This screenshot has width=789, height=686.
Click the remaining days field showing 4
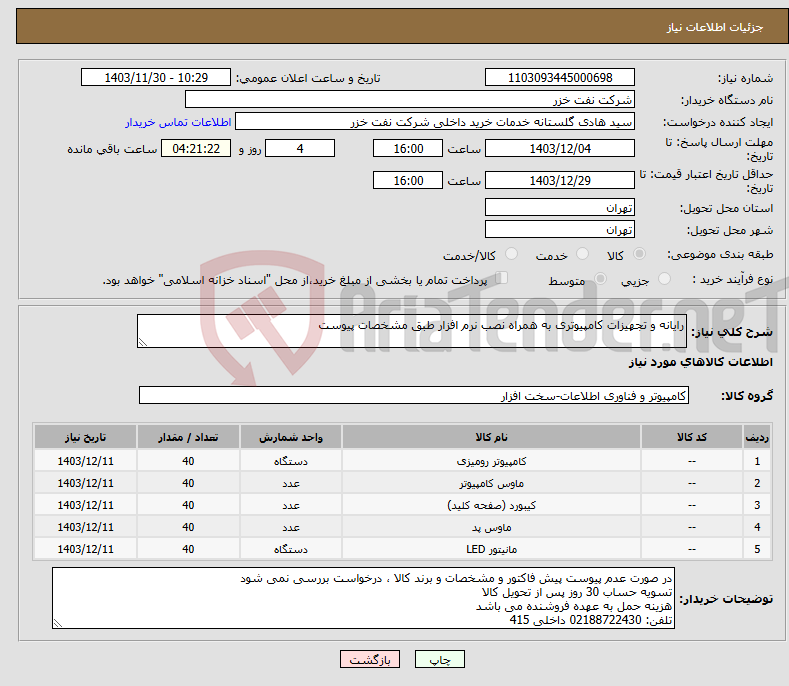point(300,148)
